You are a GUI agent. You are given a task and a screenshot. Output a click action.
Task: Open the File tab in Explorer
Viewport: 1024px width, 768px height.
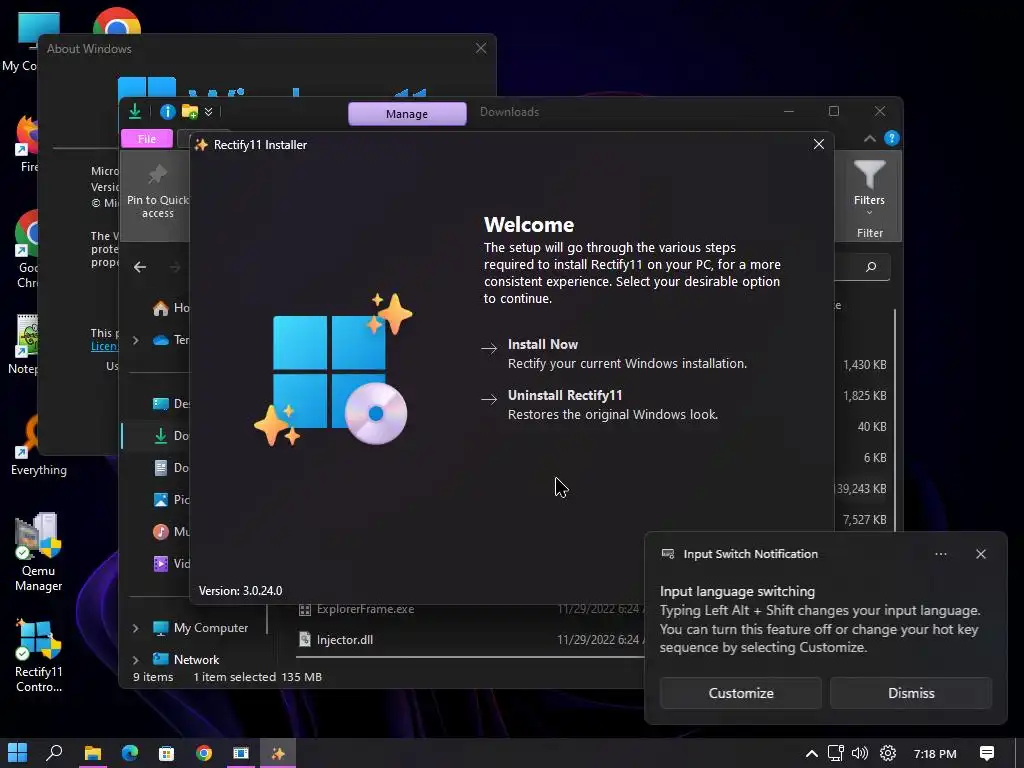click(x=147, y=138)
